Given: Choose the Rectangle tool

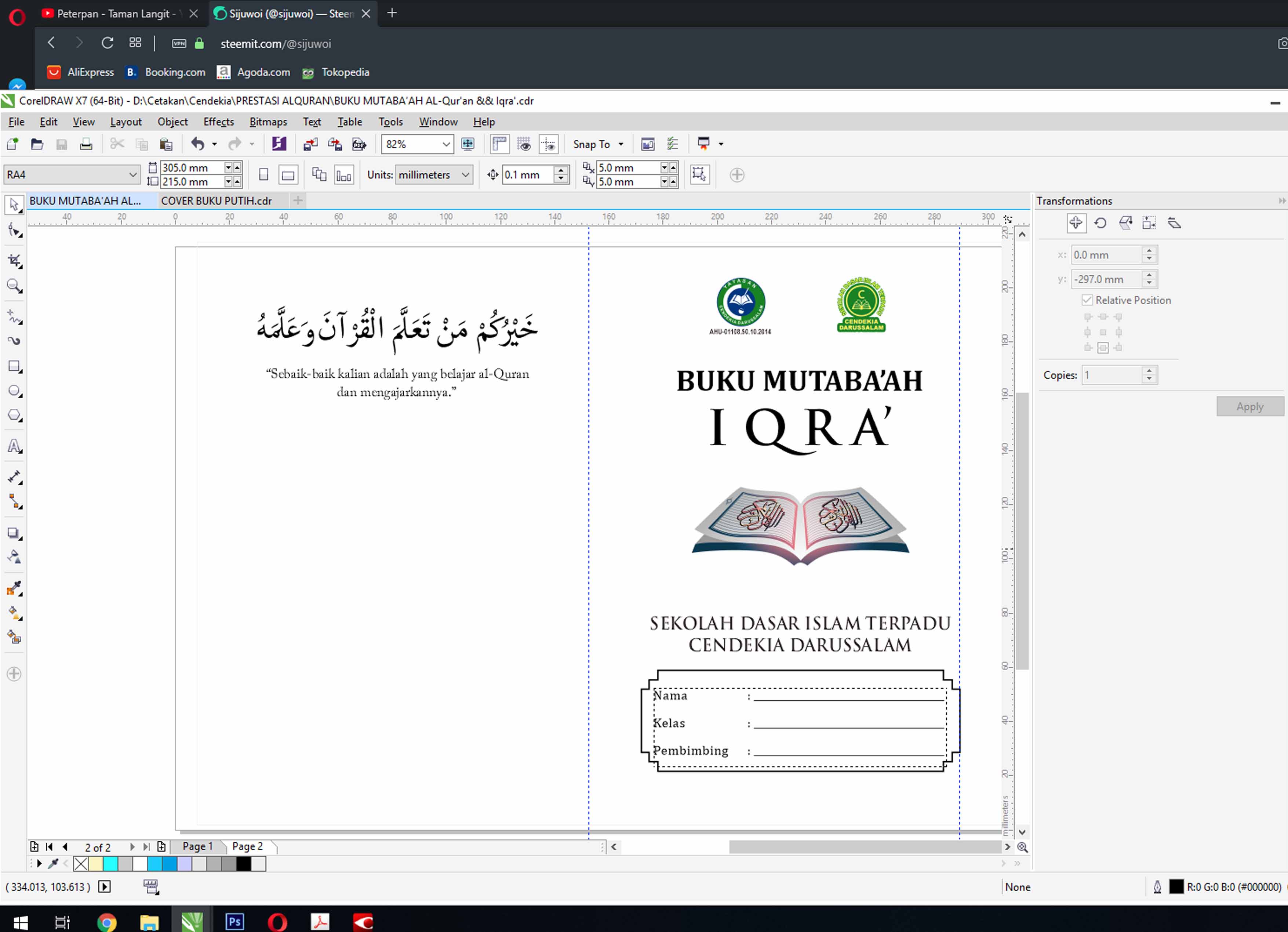Looking at the screenshot, I should pos(14,366).
